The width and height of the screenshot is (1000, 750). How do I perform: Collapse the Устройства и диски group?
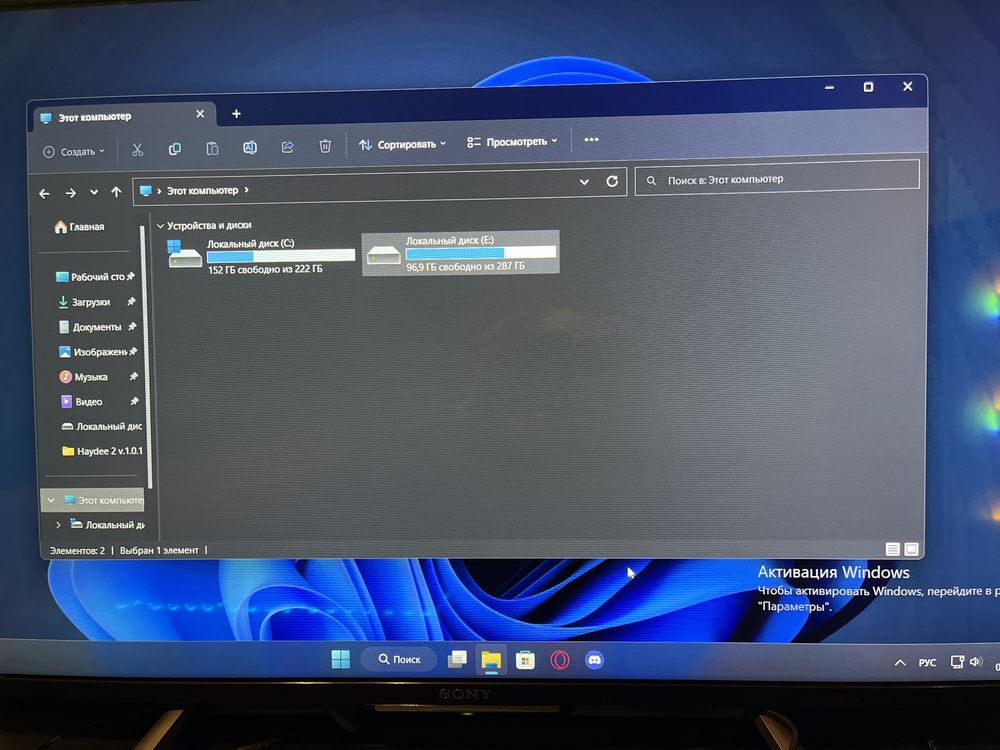pyautogui.click(x=160, y=226)
